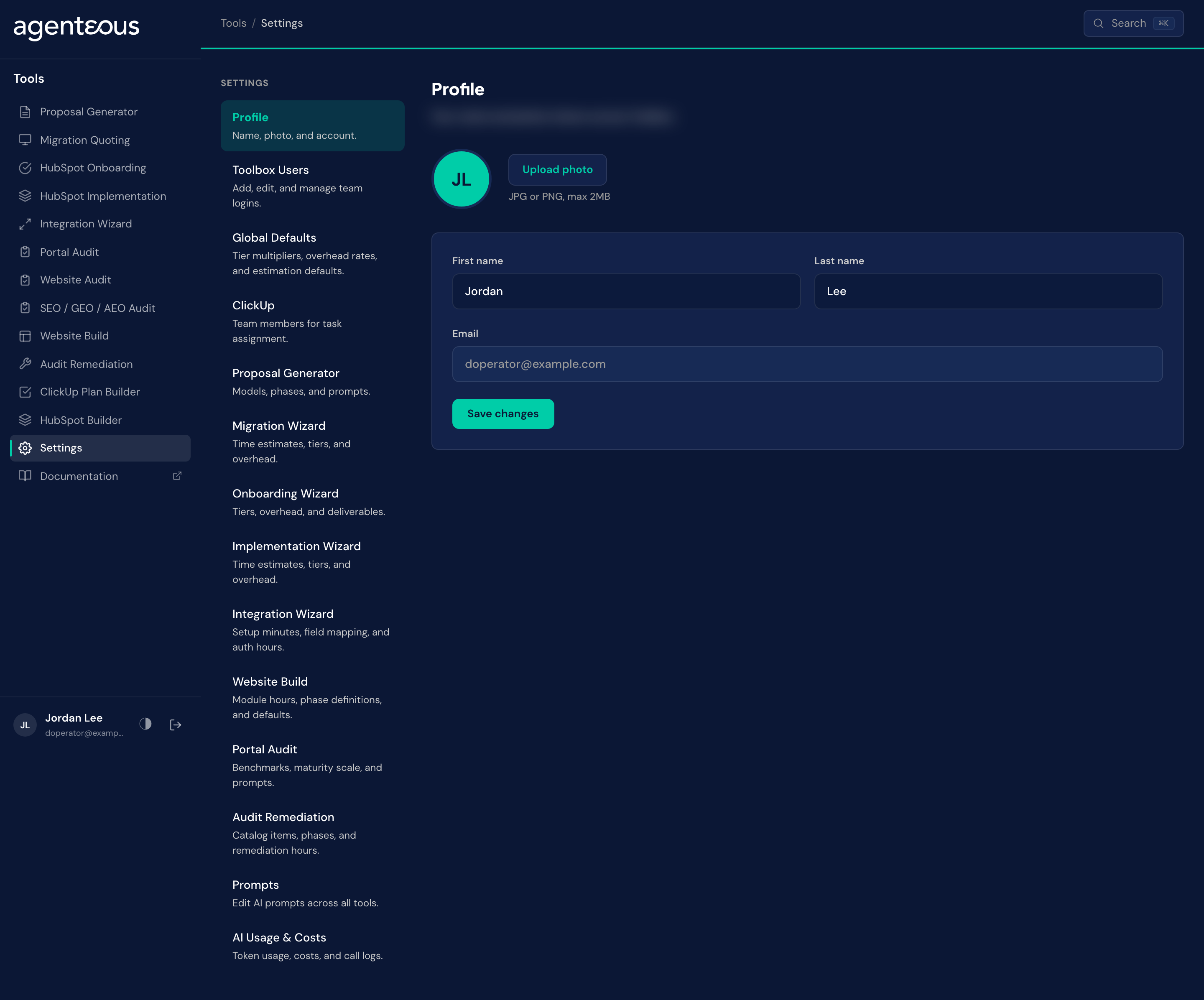Image resolution: width=1204 pixels, height=1000 pixels.
Task: Click the search magnifier icon
Action: (x=1099, y=23)
